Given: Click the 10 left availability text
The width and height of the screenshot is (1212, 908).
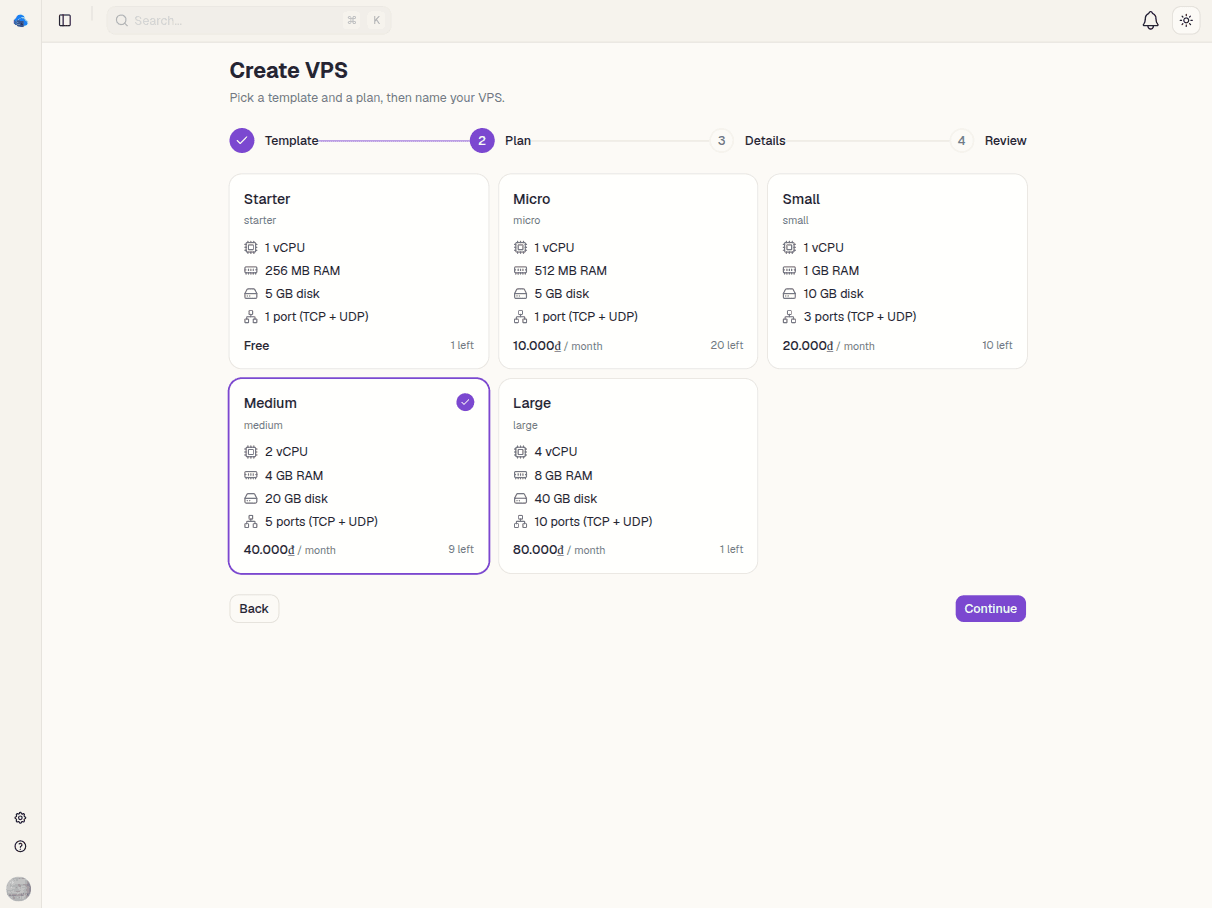Looking at the screenshot, I should pyautogui.click(x=997, y=346).
